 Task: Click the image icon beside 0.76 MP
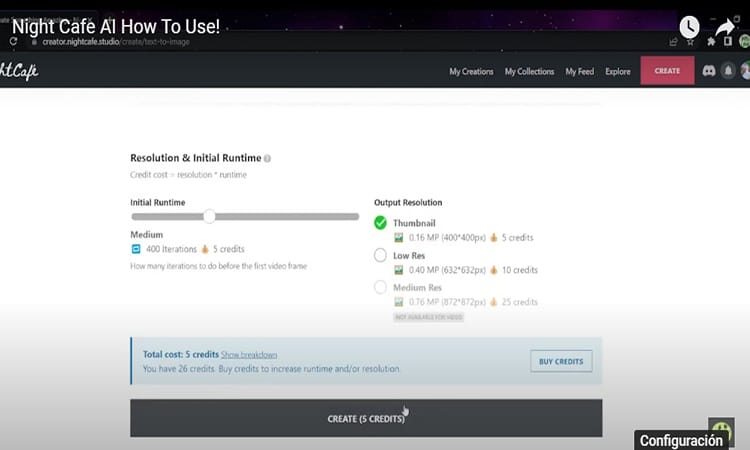point(398,302)
